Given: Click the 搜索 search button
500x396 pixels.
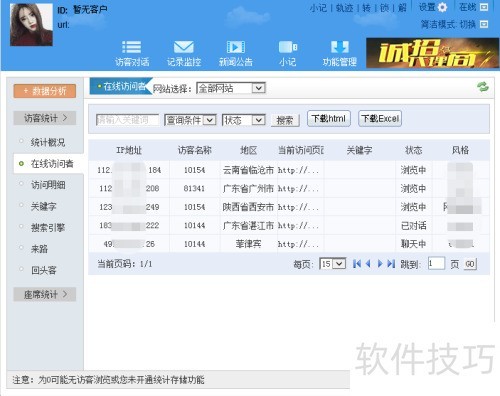Looking at the screenshot, I should pos(285,120).
